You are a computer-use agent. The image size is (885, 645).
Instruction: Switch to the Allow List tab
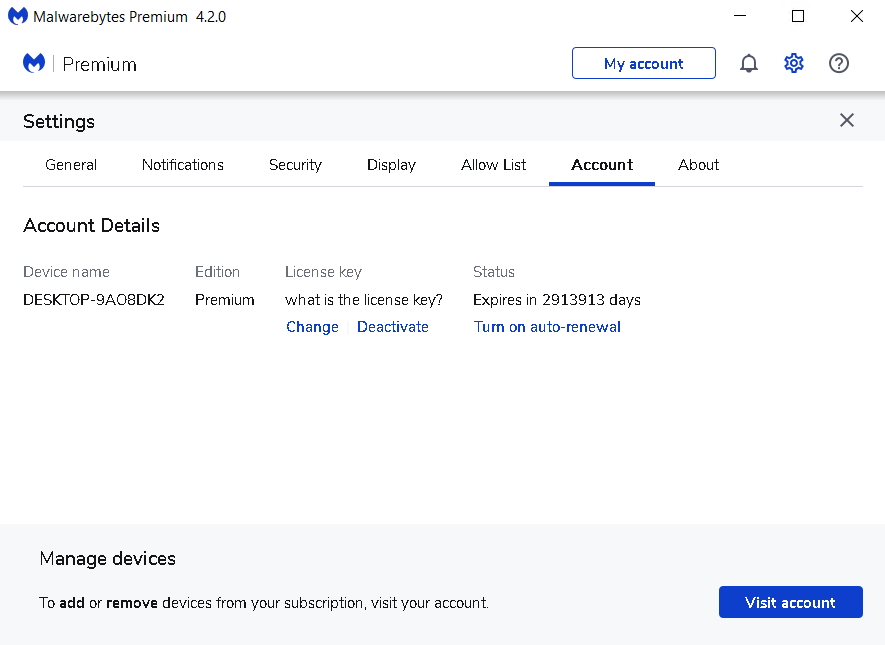(x=493, y=165)
